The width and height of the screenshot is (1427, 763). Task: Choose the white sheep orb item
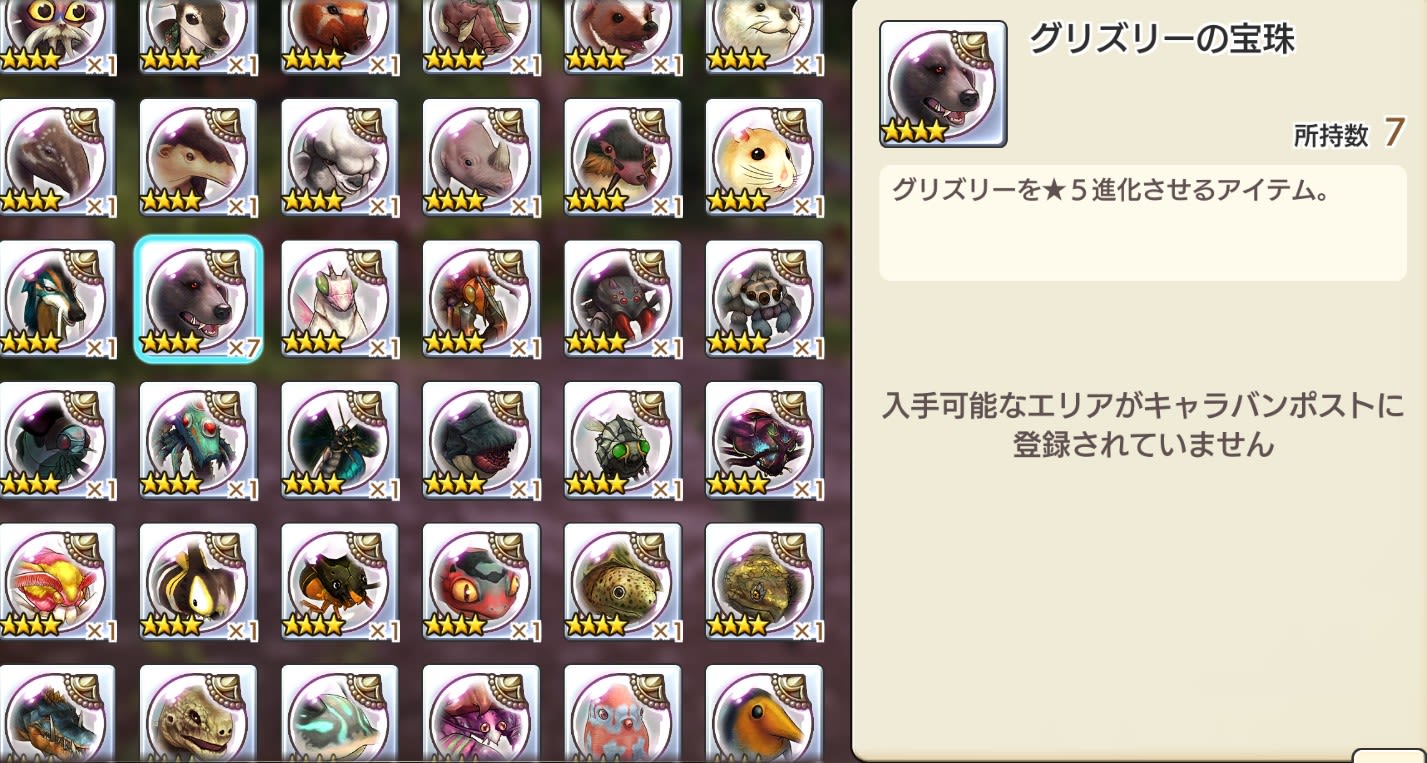[340, 158]
